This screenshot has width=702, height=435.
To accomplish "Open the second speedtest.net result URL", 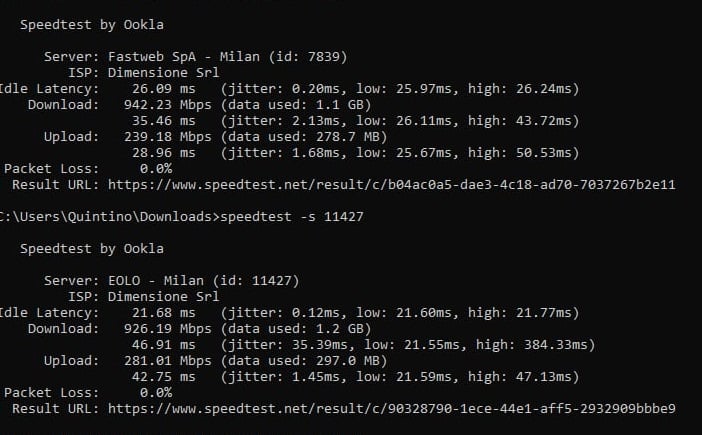I will [x=391, y=409].
